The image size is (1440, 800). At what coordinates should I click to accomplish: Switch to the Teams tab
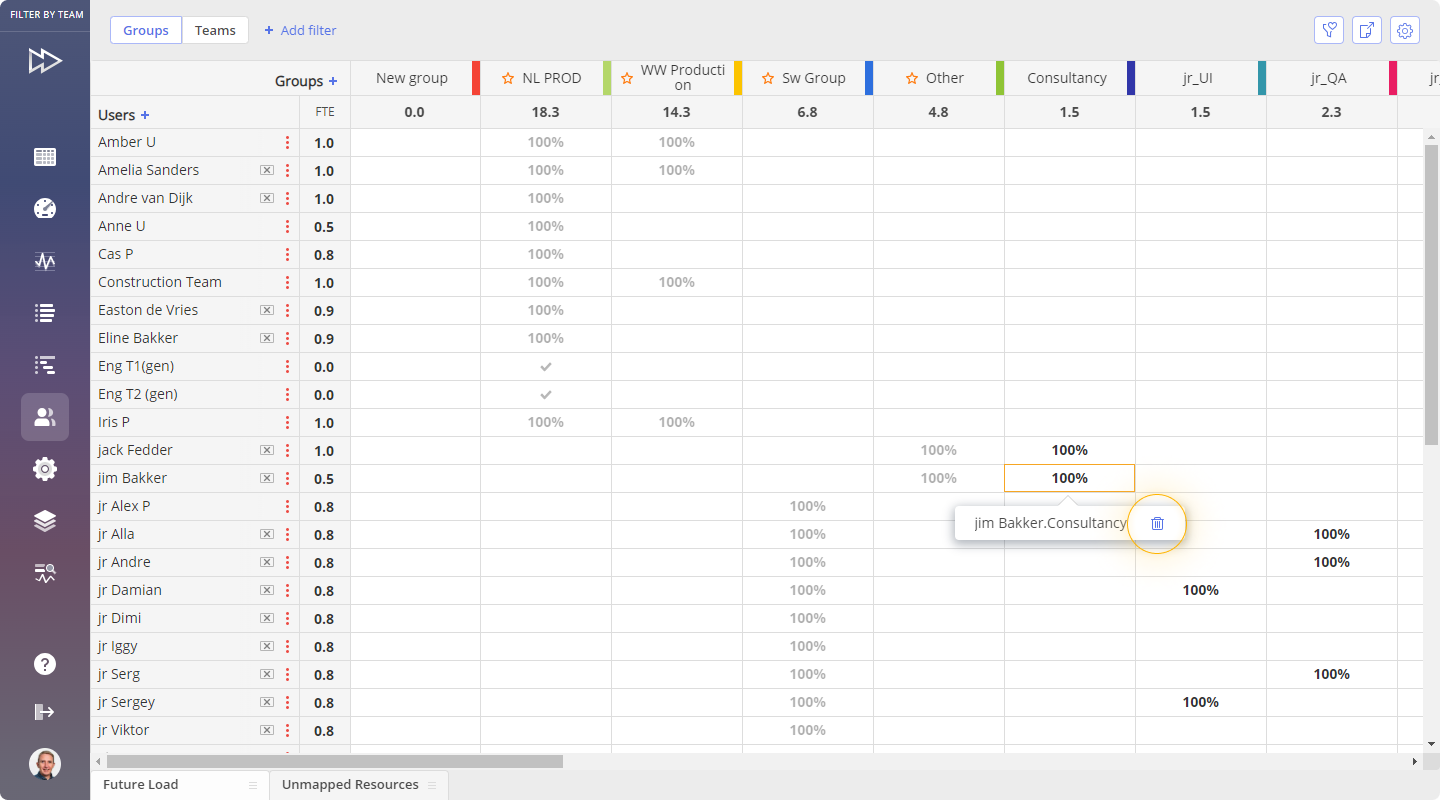215,30
